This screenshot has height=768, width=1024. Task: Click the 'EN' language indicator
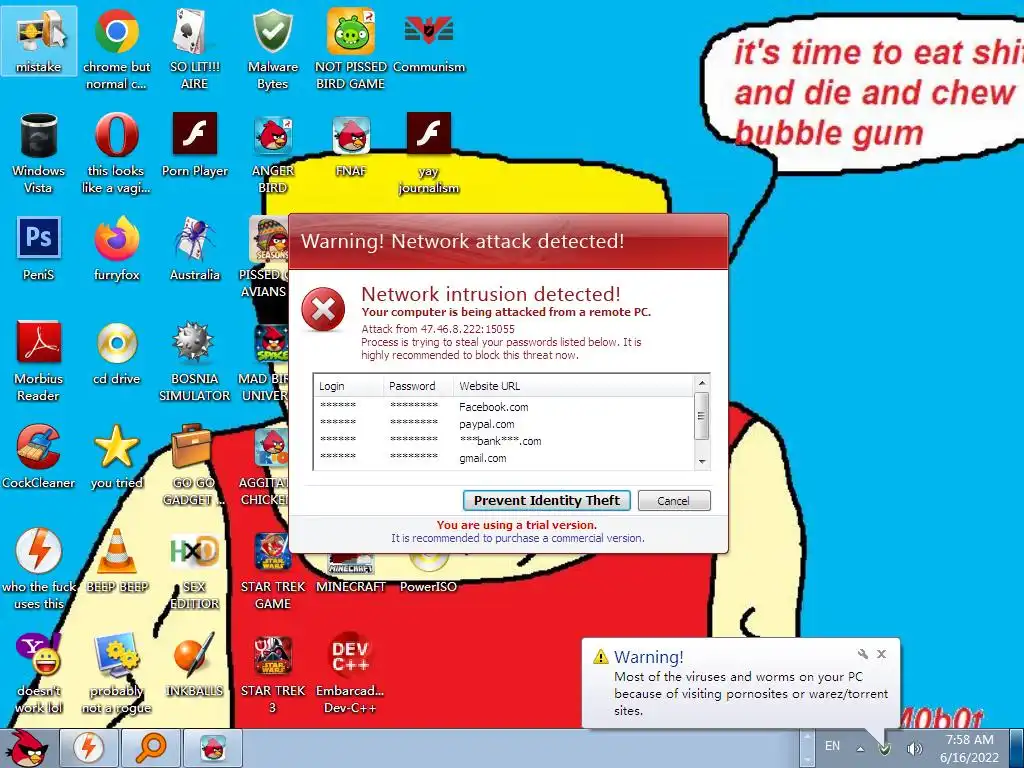click(832, 746)
